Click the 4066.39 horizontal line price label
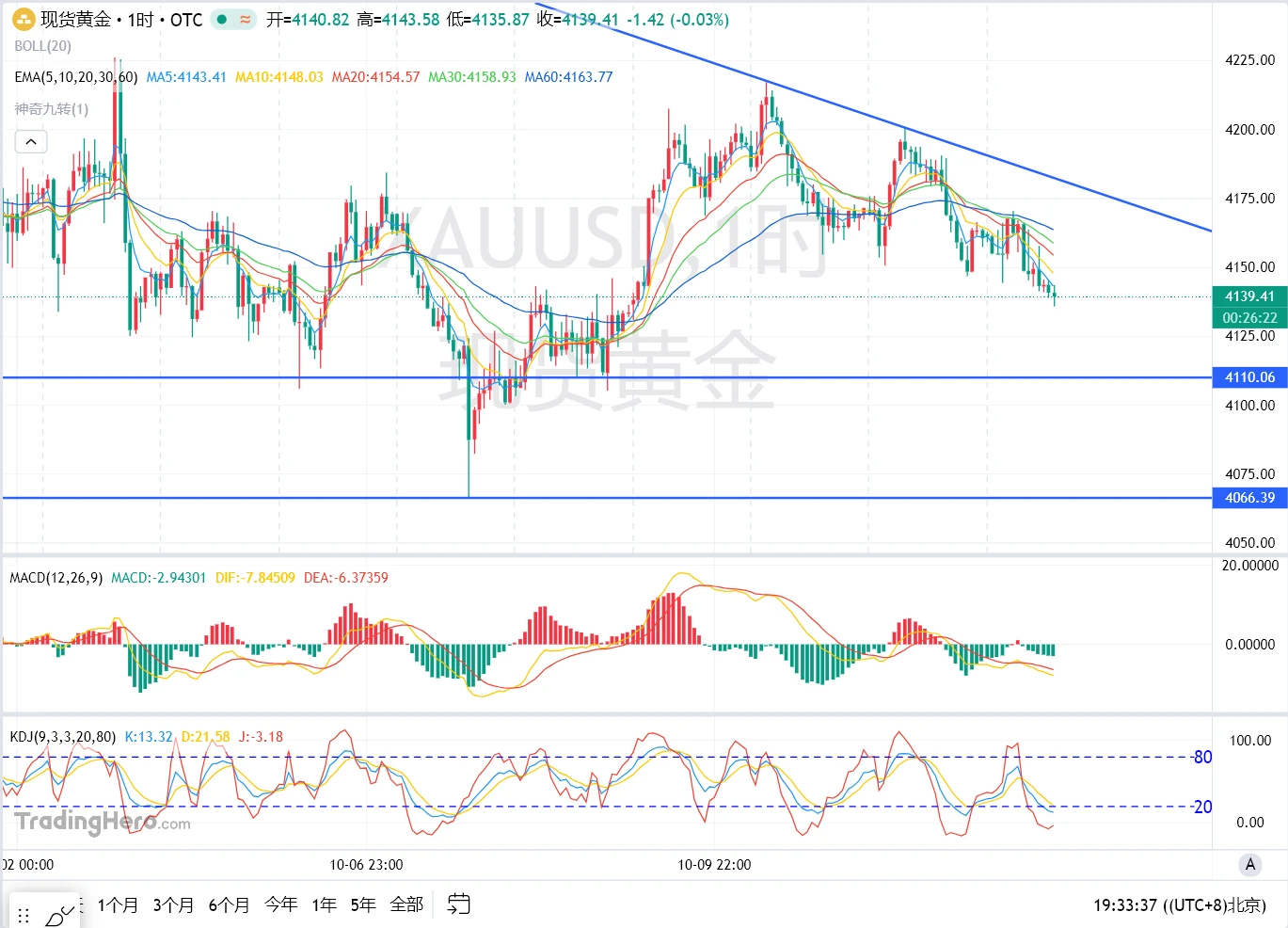Screen dimensions: 1288x928 click(x=1249, y=498)
